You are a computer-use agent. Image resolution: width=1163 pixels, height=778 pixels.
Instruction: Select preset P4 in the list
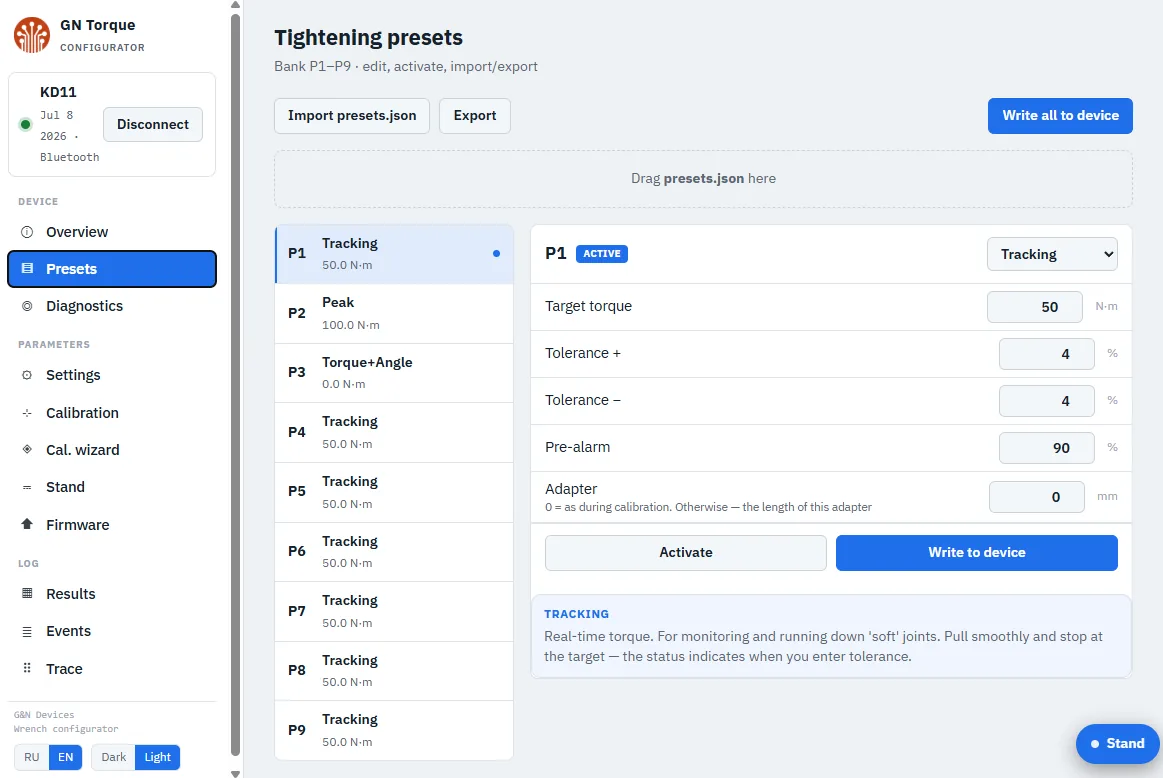click(394, 432)
